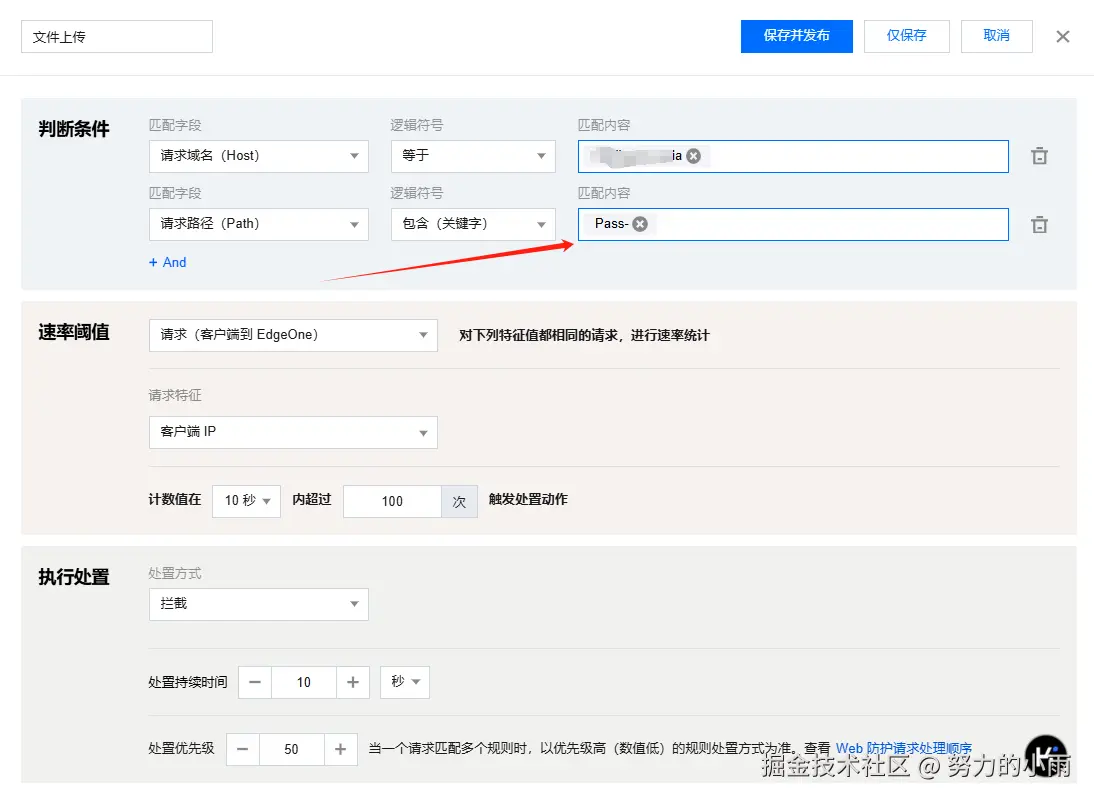Delete the Host condition row with trash icon

pos(1040,156)
